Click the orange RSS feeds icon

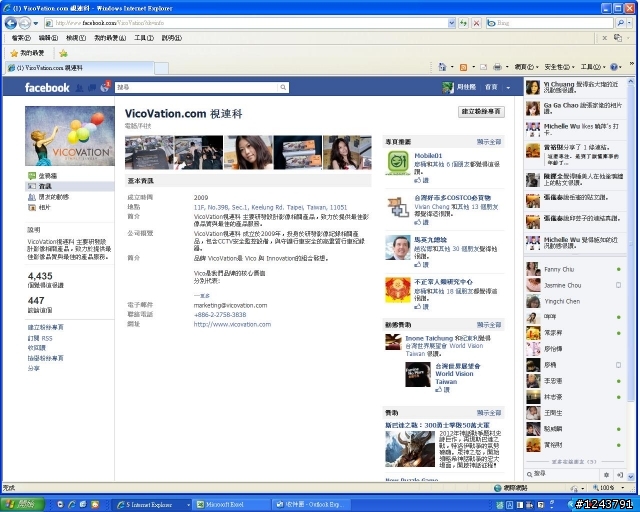(x=463, y=67)
